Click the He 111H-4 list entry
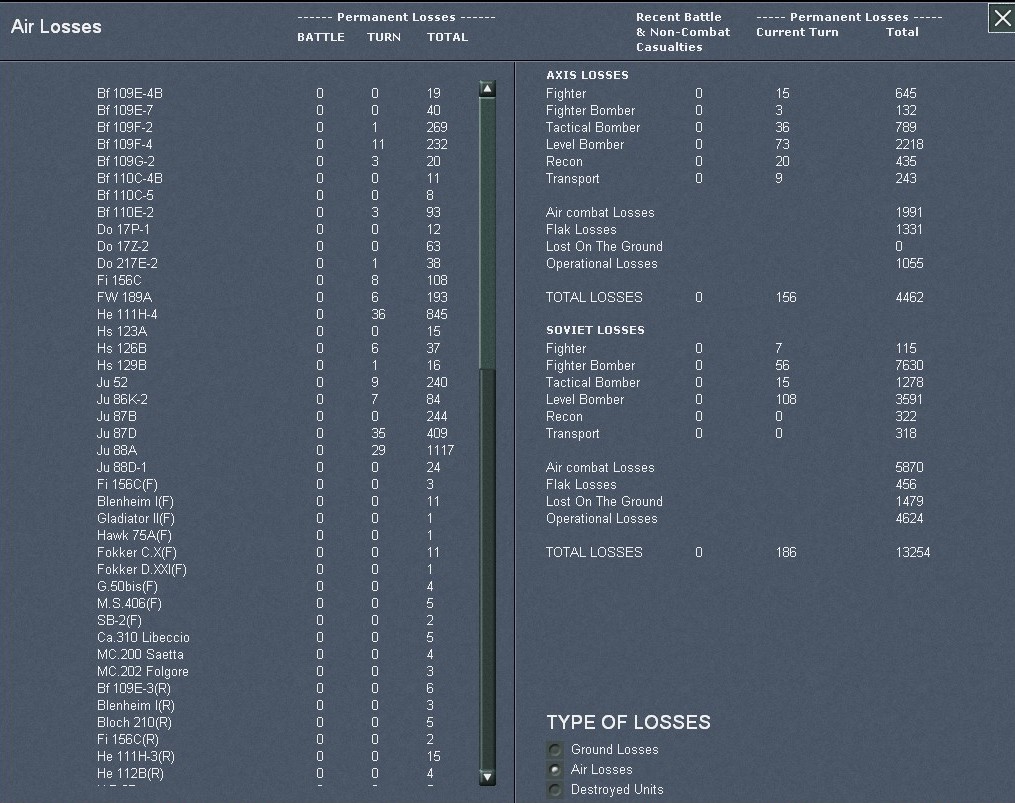 pos(127,315)
